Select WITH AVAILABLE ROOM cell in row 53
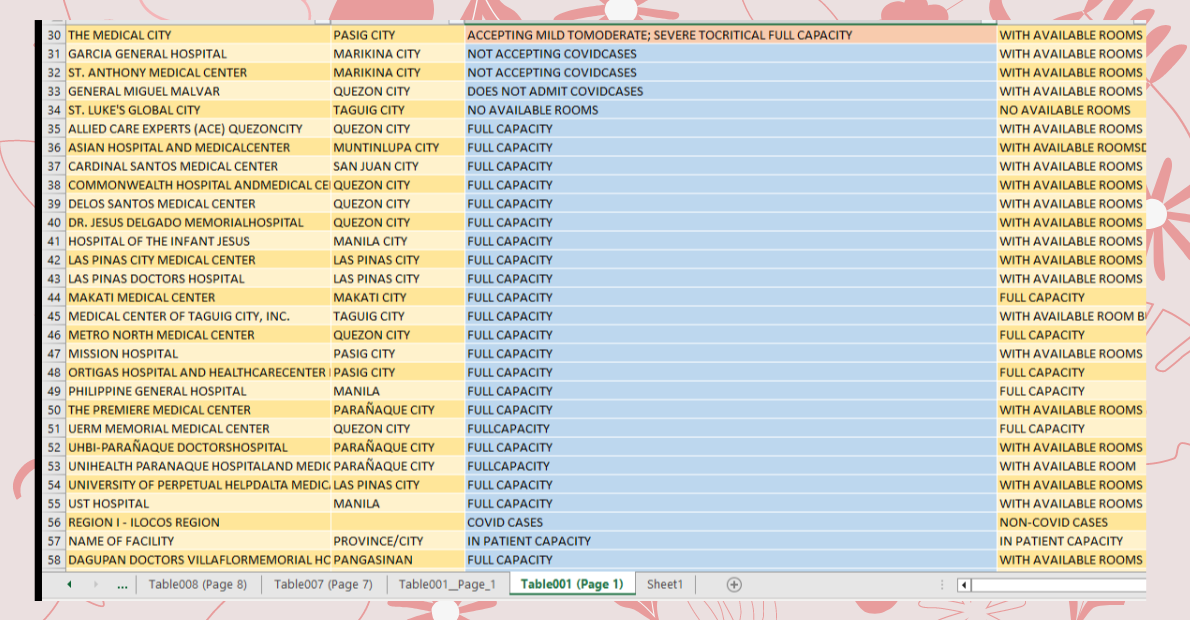Viewport: 1190px width, 620px height. pyautogui.click(x=1071, y=466)
